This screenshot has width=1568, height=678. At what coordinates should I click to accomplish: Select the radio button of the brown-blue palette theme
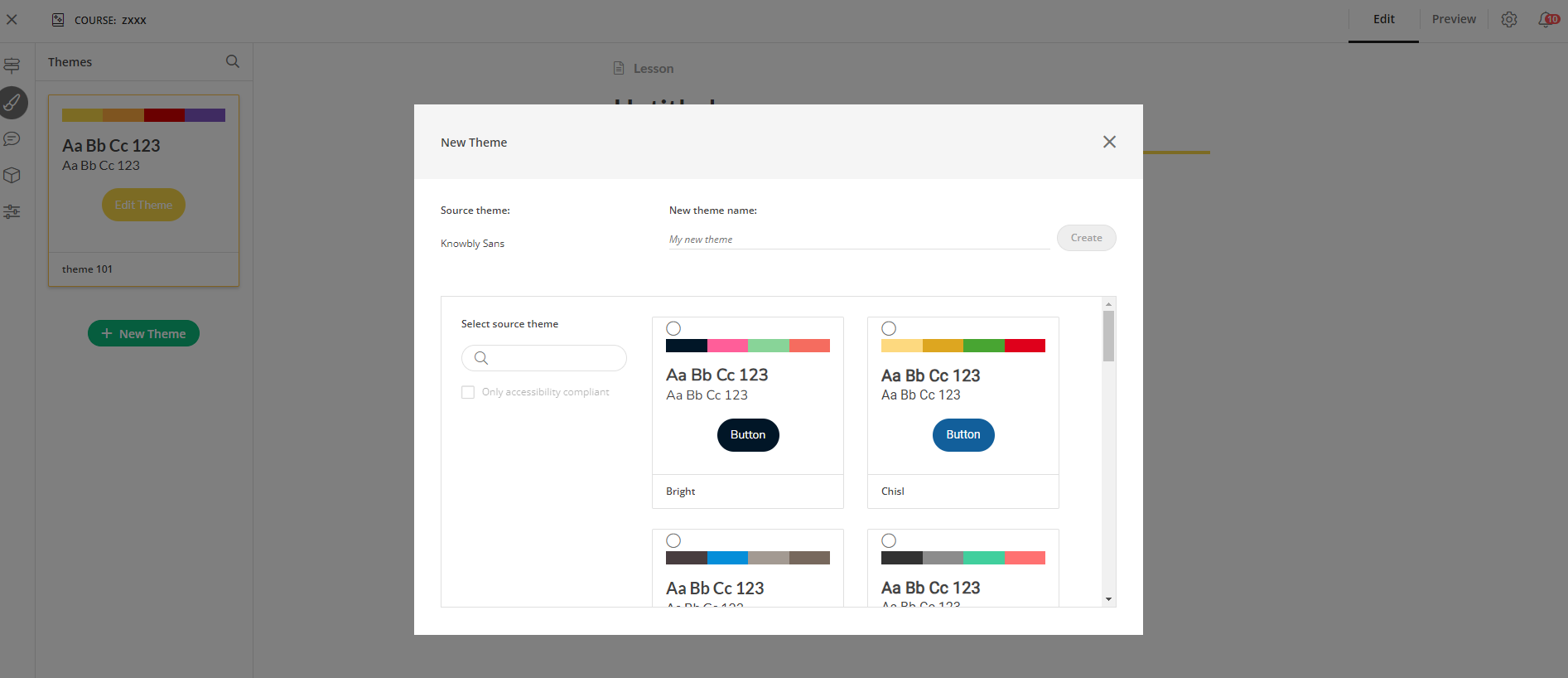tap(673, 540)
